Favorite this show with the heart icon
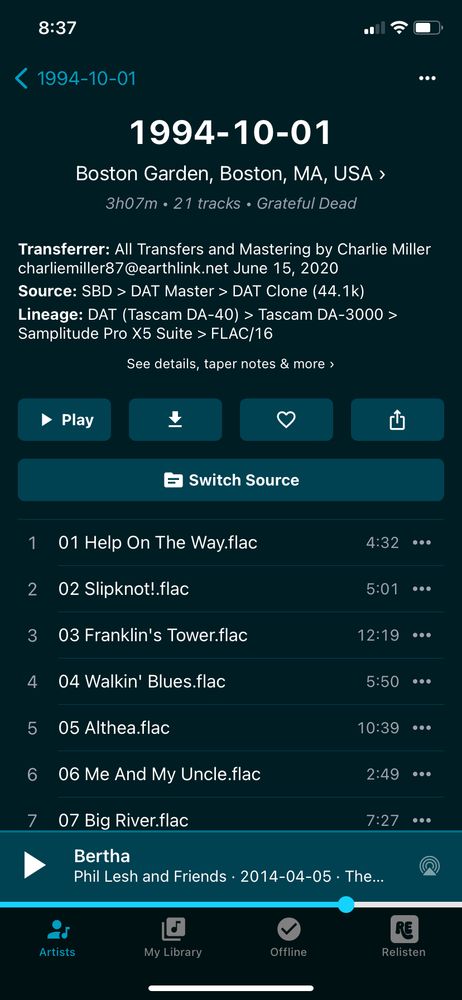The height and width of the screenshot is (1000, 462). (286, 420)
